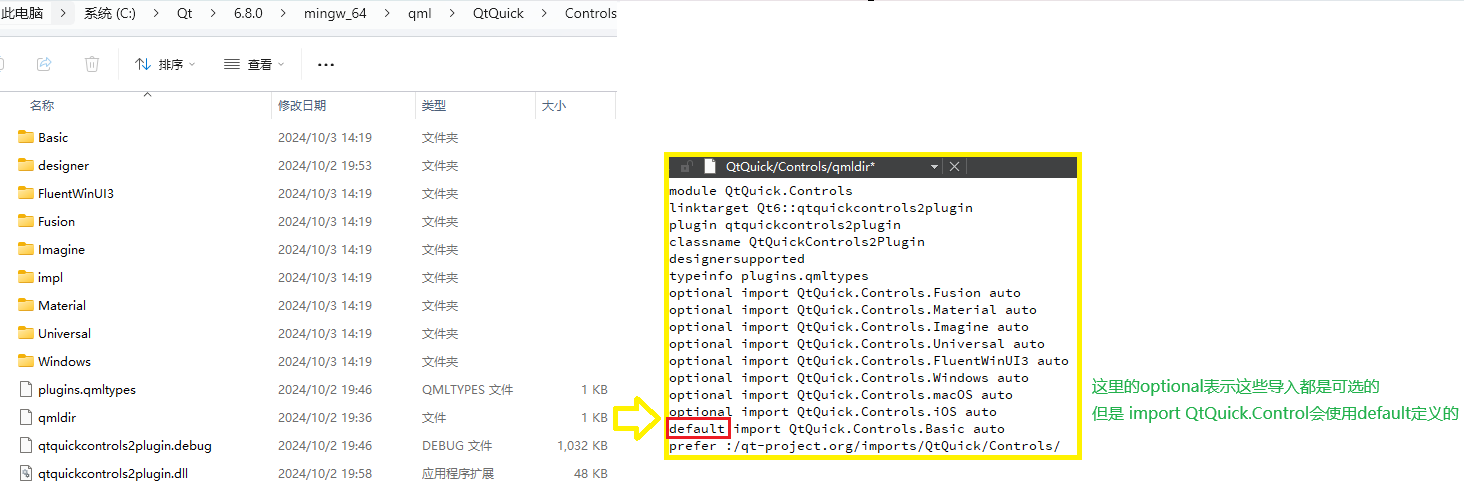Click the Windows folder icon
This screenshot has height=485, width=1464.
click(x=26, y=361)
